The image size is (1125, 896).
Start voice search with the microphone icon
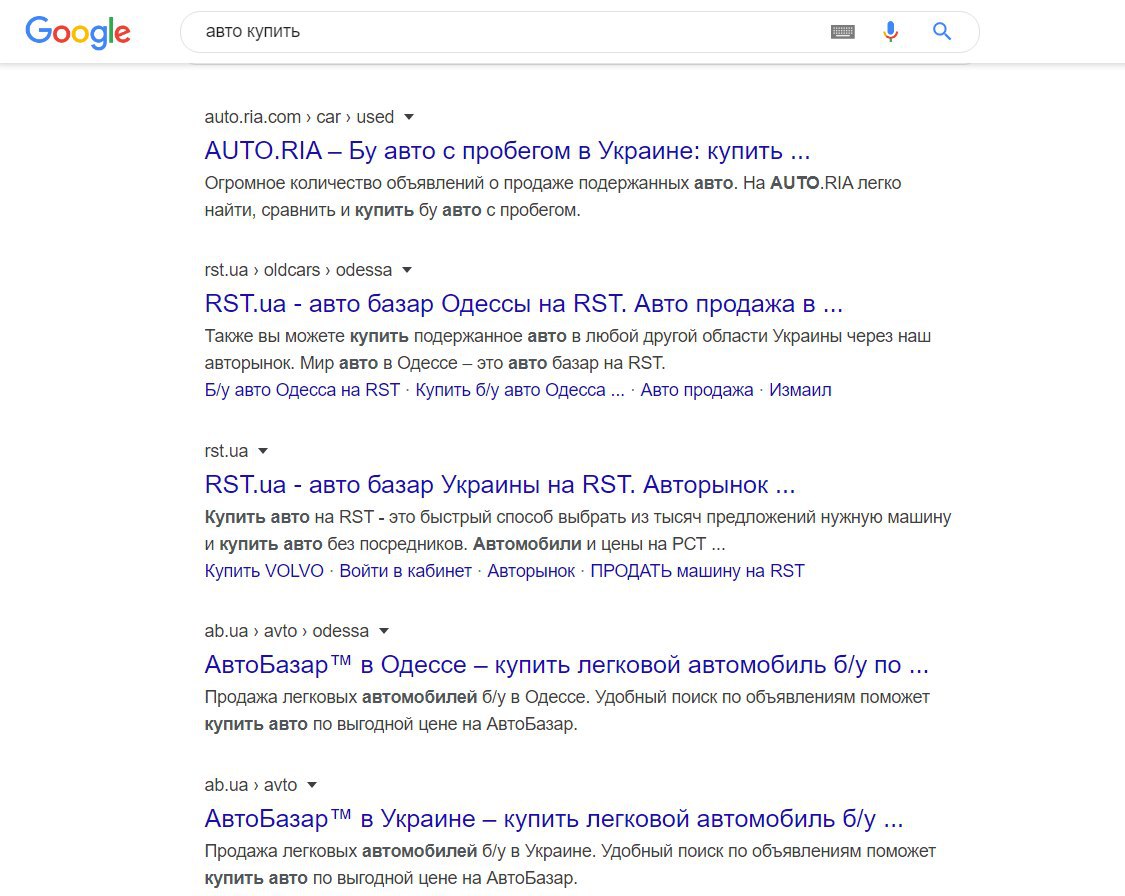click(890, 32)
